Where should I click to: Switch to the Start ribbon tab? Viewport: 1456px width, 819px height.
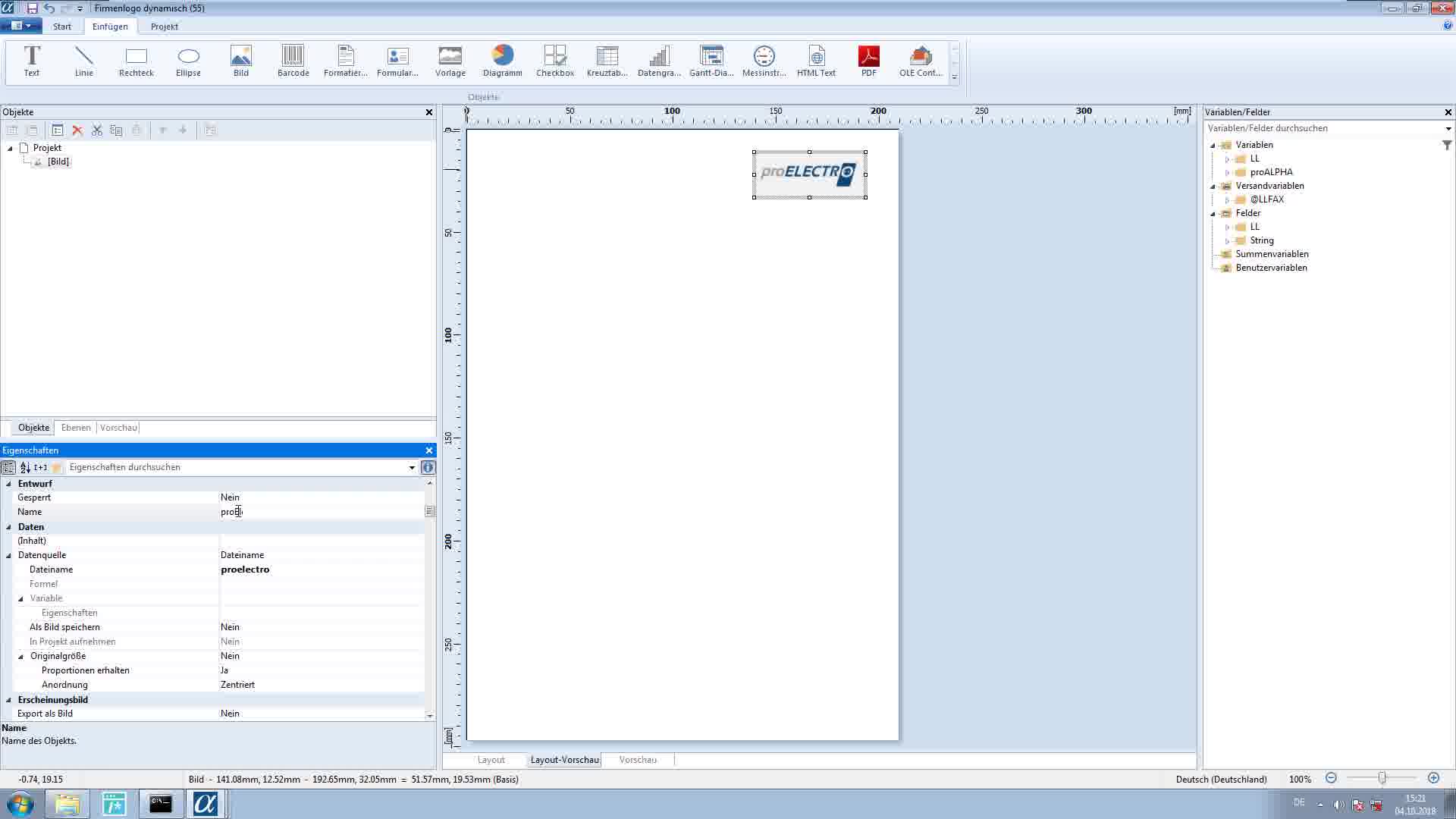pos(62,27)
